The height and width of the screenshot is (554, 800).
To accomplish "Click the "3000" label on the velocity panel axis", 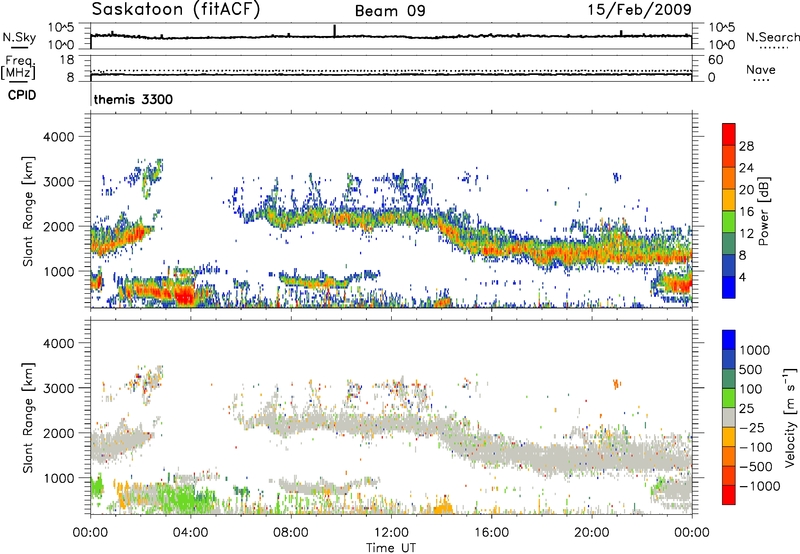I will (x=58, y=388).
